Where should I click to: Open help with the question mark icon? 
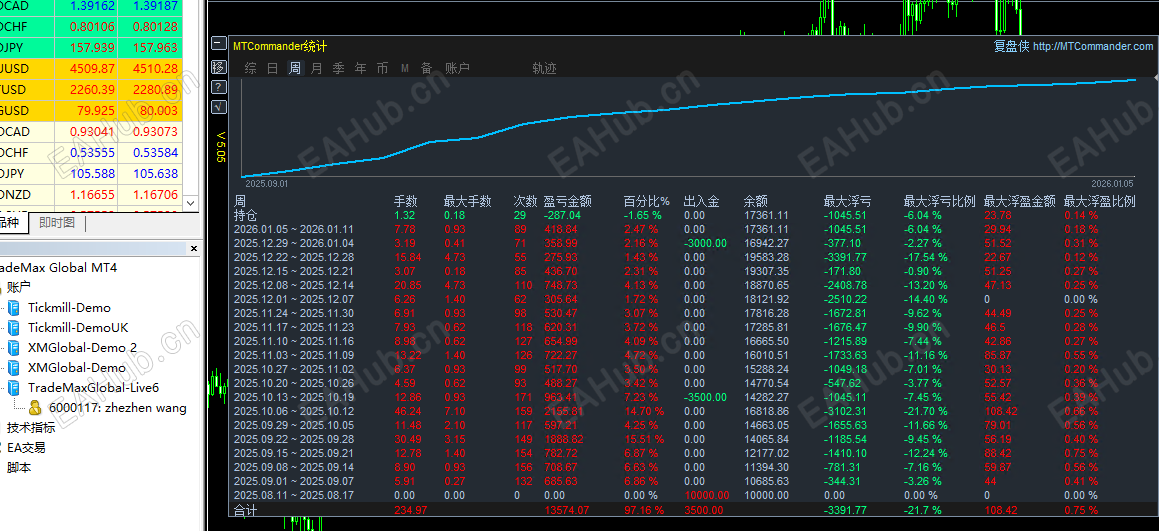click(x=218, y=87)
